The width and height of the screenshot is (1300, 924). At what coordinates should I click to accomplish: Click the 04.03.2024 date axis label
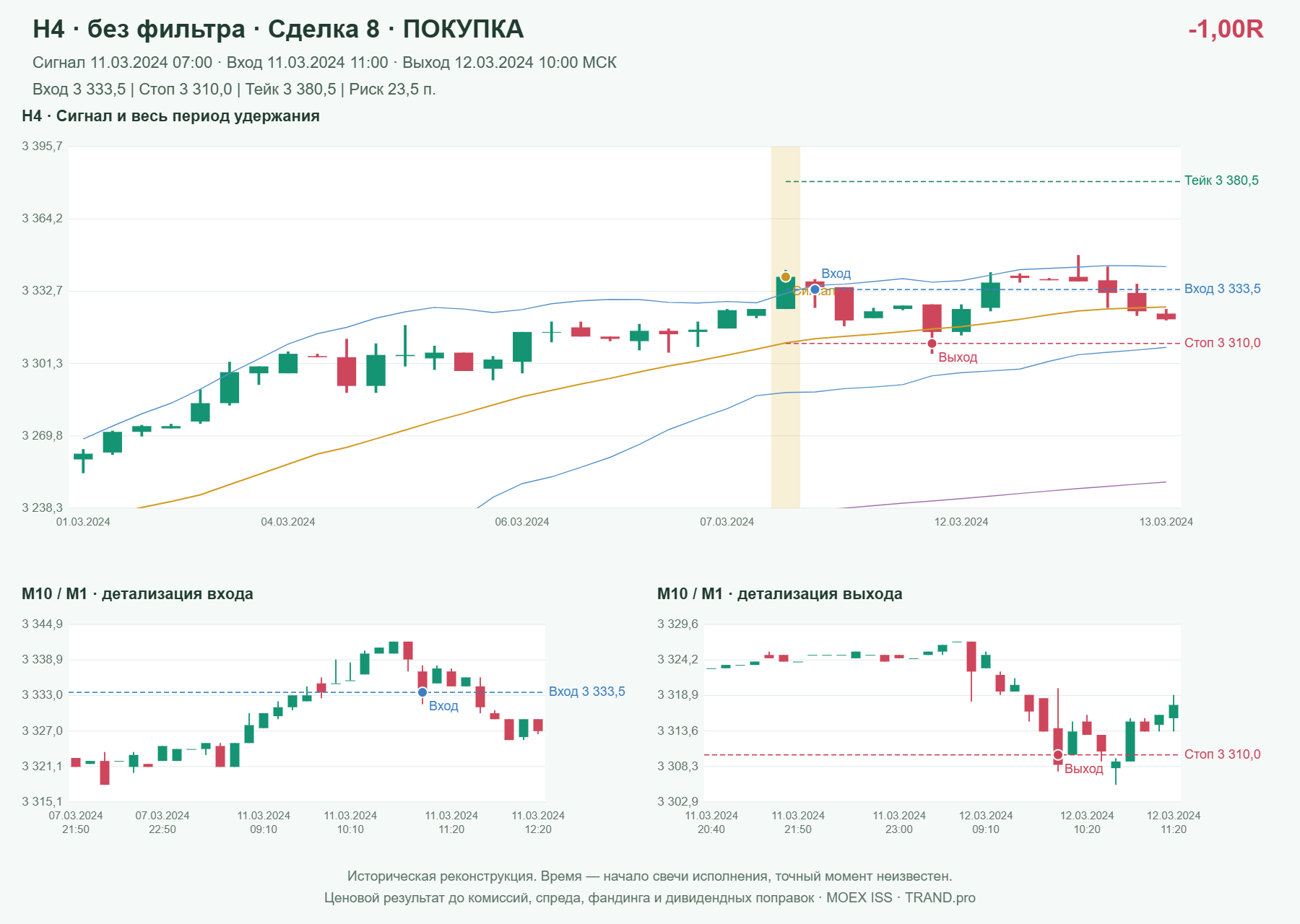click(288, 522)
